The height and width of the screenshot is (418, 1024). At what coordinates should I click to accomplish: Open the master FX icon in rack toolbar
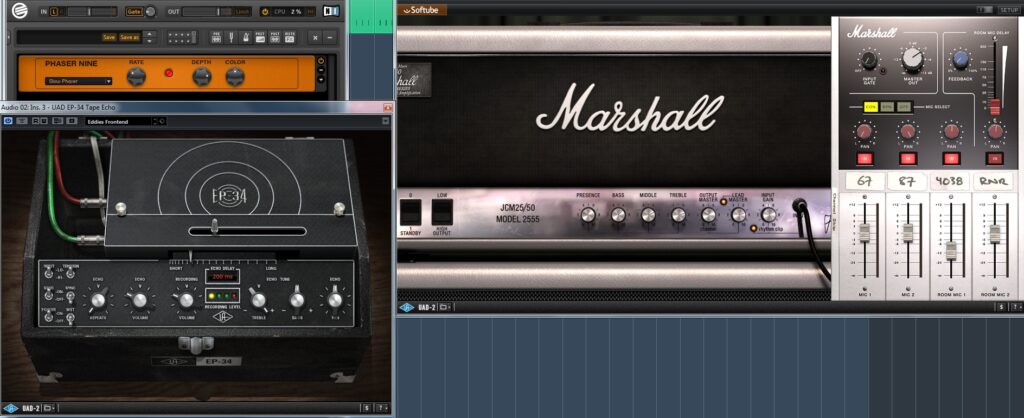point(289,37)
